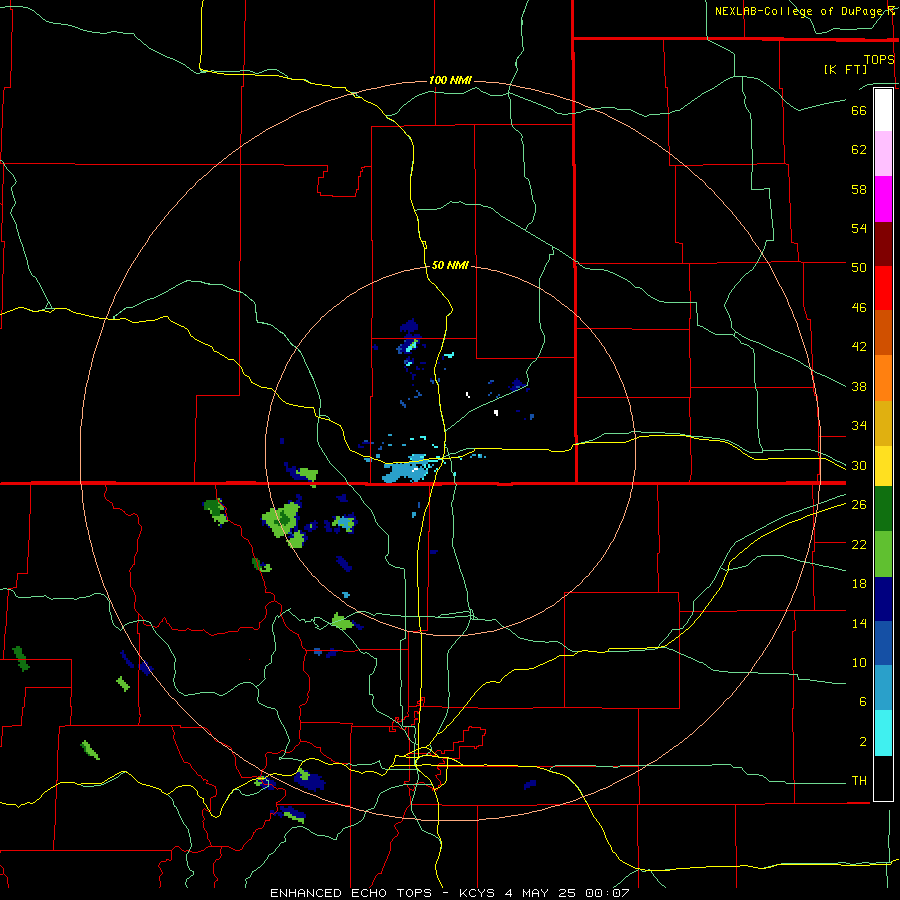This screenshot has width=900, height=900.
Task: Click the 'KCYS' radar site identifier
Action: [479, 893]
